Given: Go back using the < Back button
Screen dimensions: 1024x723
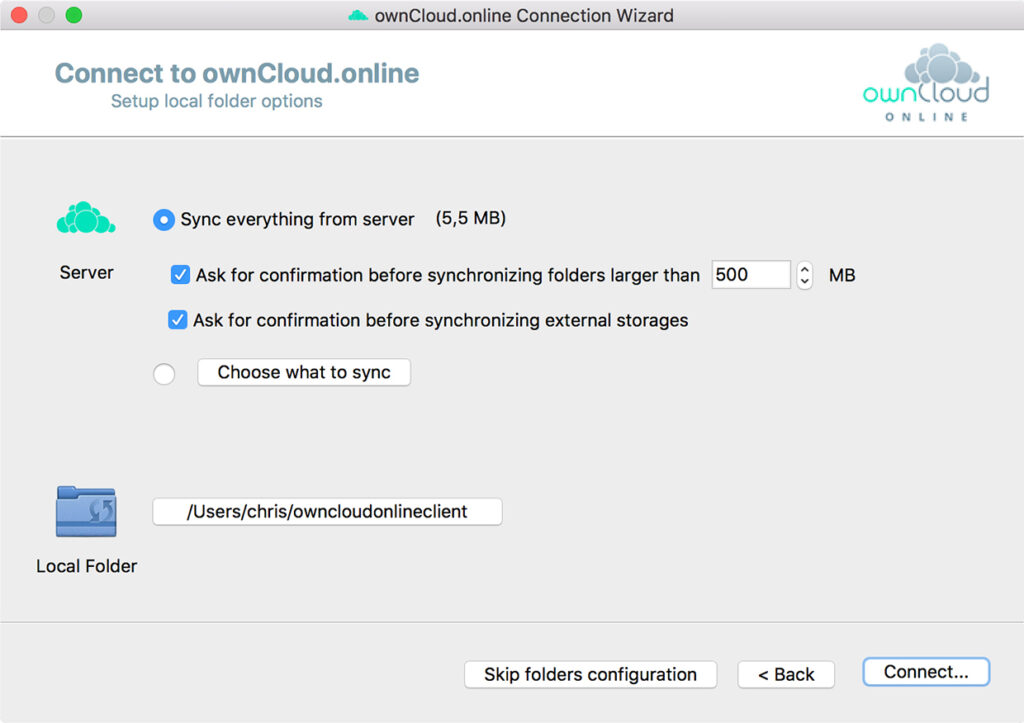Looking at the screenshot, I should click(786, 675).
